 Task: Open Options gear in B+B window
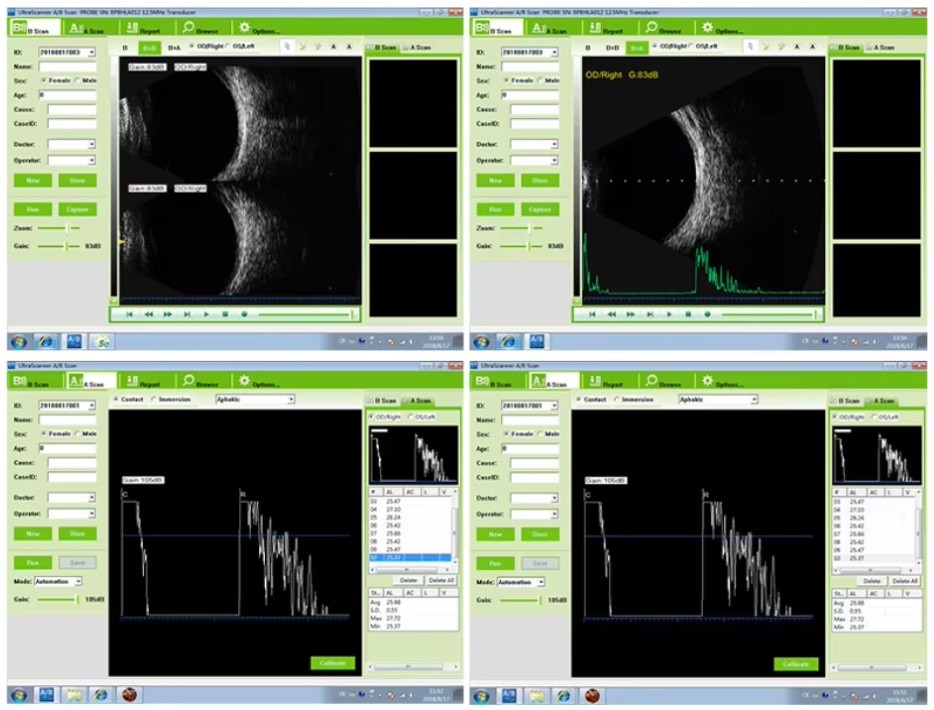coord(245,27)
